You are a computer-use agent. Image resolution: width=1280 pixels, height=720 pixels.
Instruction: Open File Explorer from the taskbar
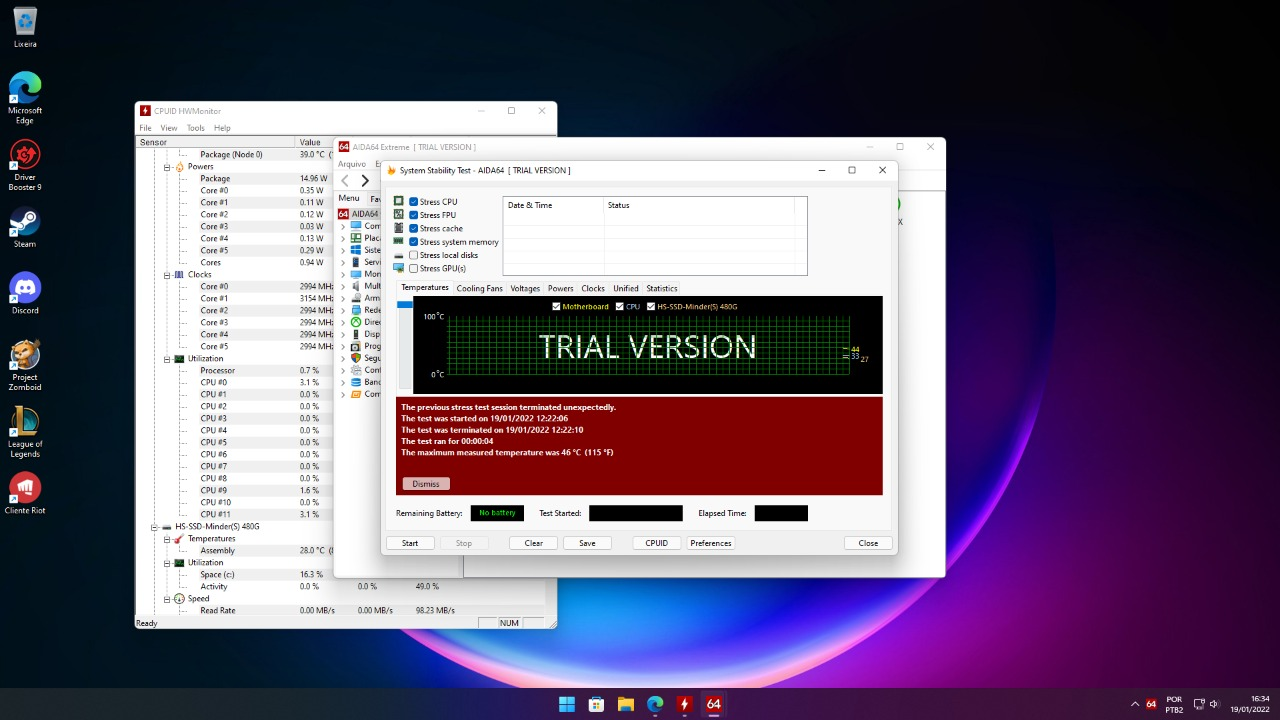click(626, 704)
